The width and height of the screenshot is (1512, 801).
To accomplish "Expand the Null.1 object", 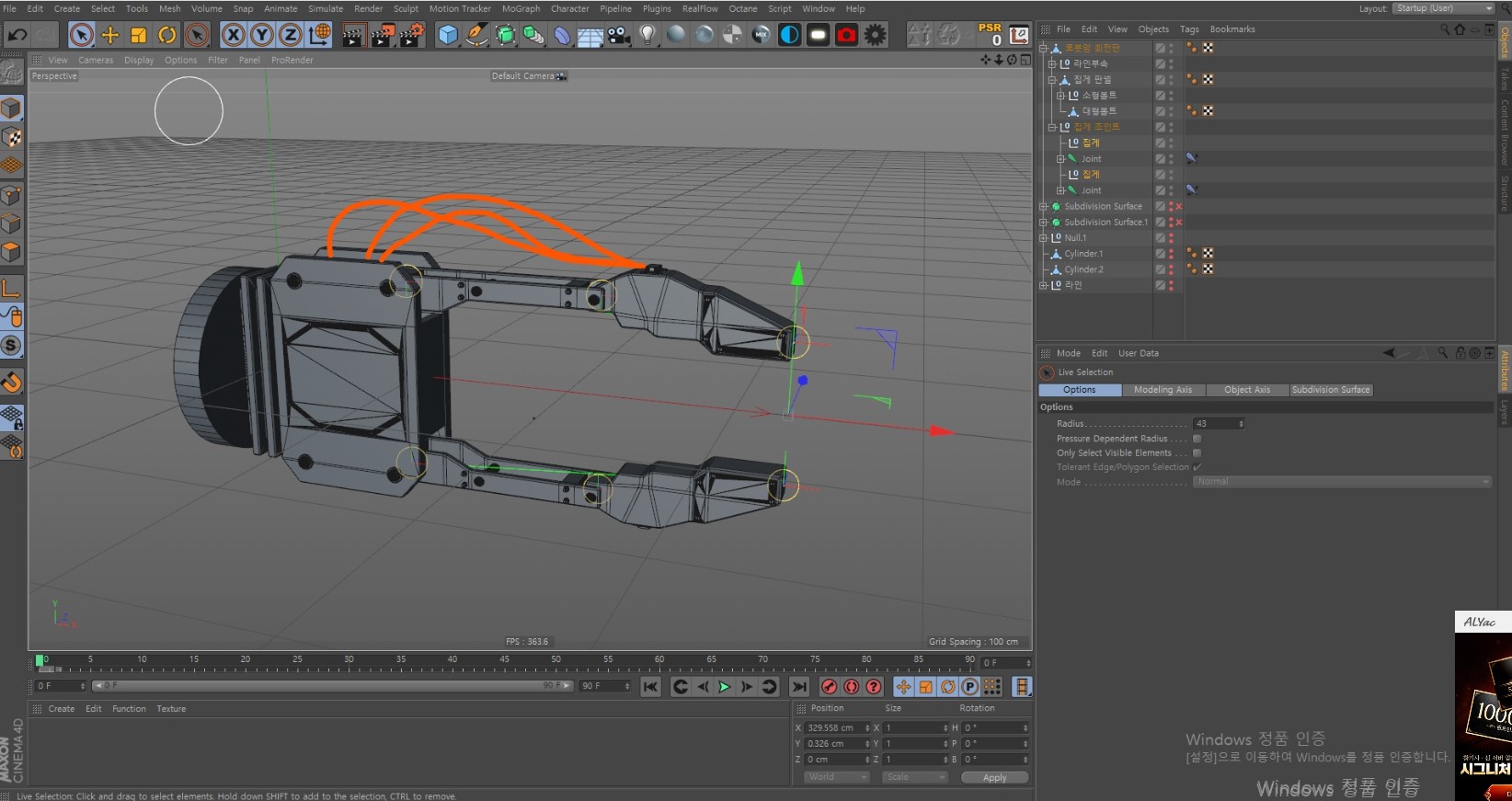I will [1043, 238].
